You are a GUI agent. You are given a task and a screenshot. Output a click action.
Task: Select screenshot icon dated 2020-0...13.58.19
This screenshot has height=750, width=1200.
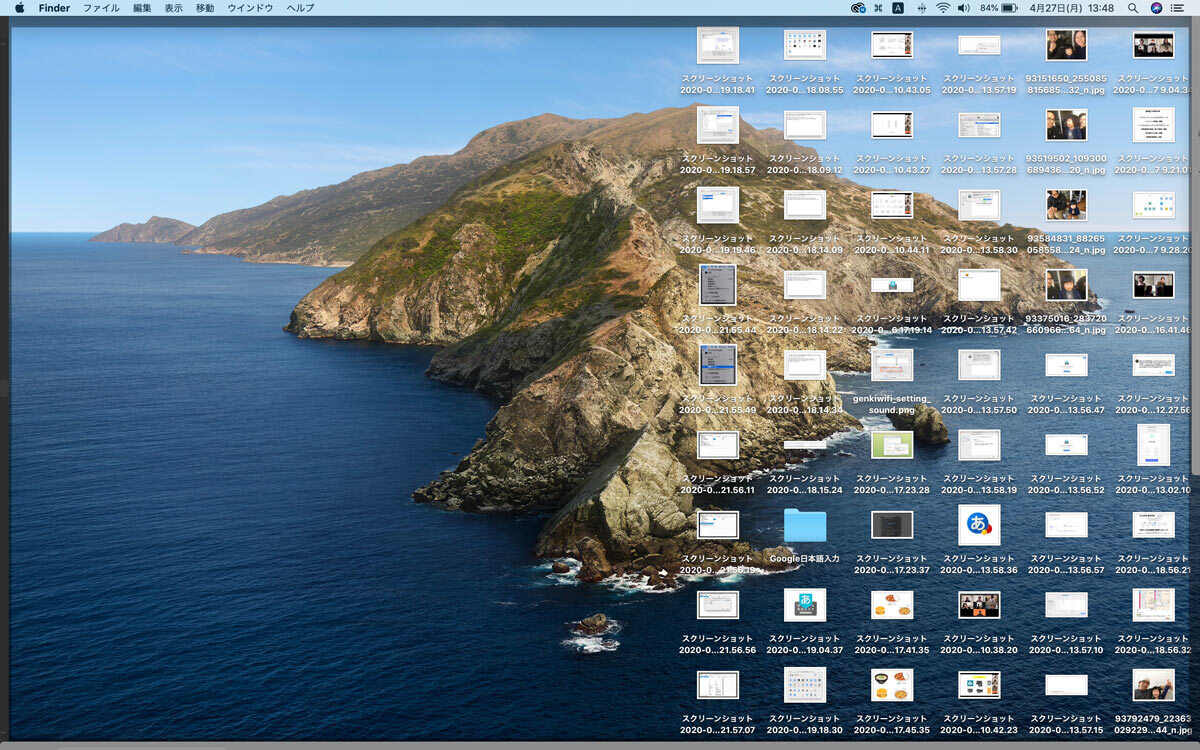point(979,445)
